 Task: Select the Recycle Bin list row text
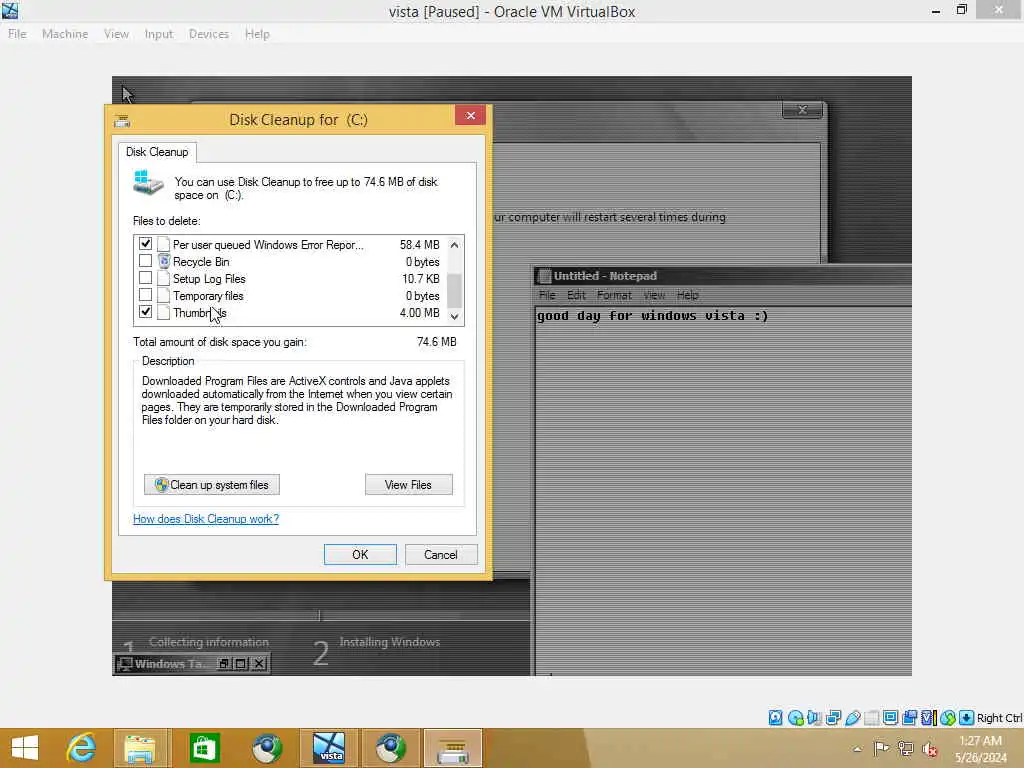201,261
